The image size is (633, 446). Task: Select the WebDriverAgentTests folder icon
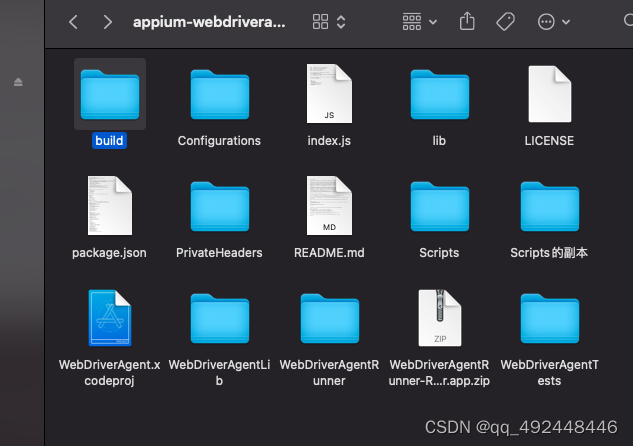(x=550, y=318)
